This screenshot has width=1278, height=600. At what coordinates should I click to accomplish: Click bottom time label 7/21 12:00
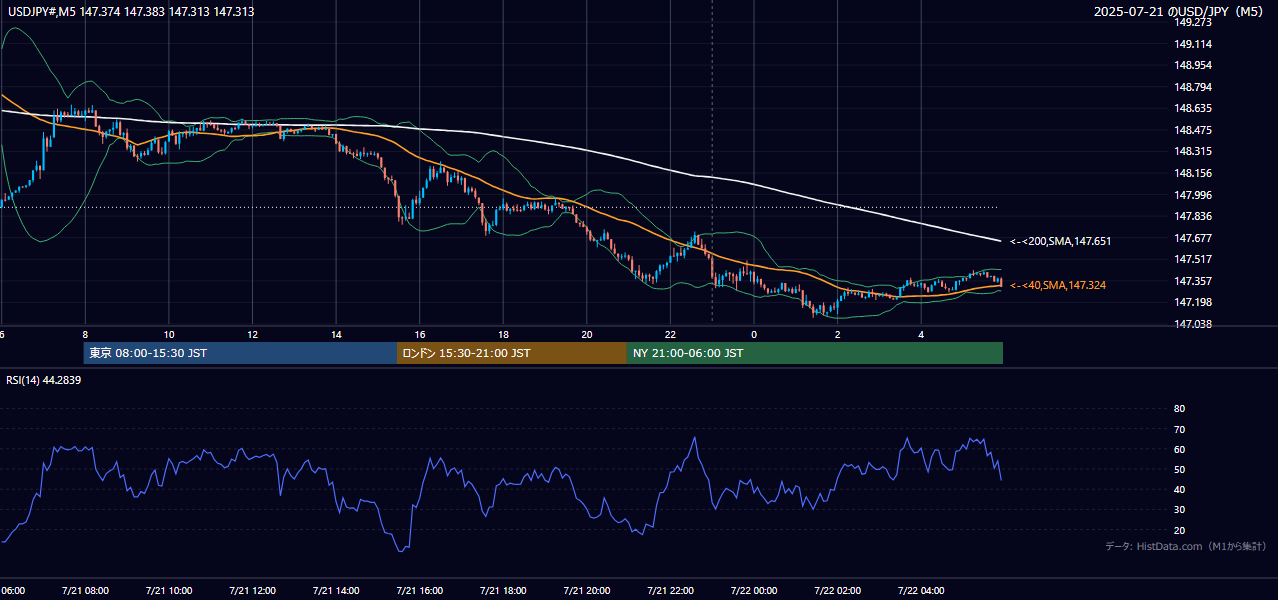click(x=252, y=590)
